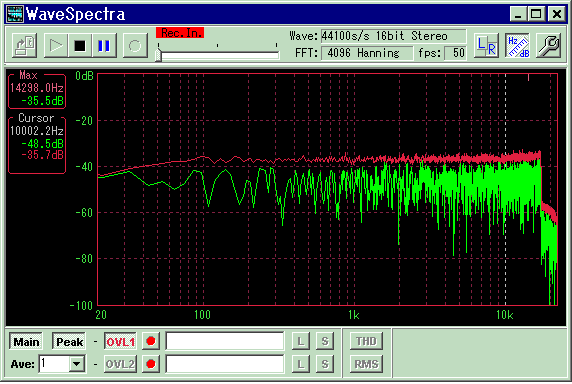
Task: Click the RMS button
Action: click(x=366, y=364)
